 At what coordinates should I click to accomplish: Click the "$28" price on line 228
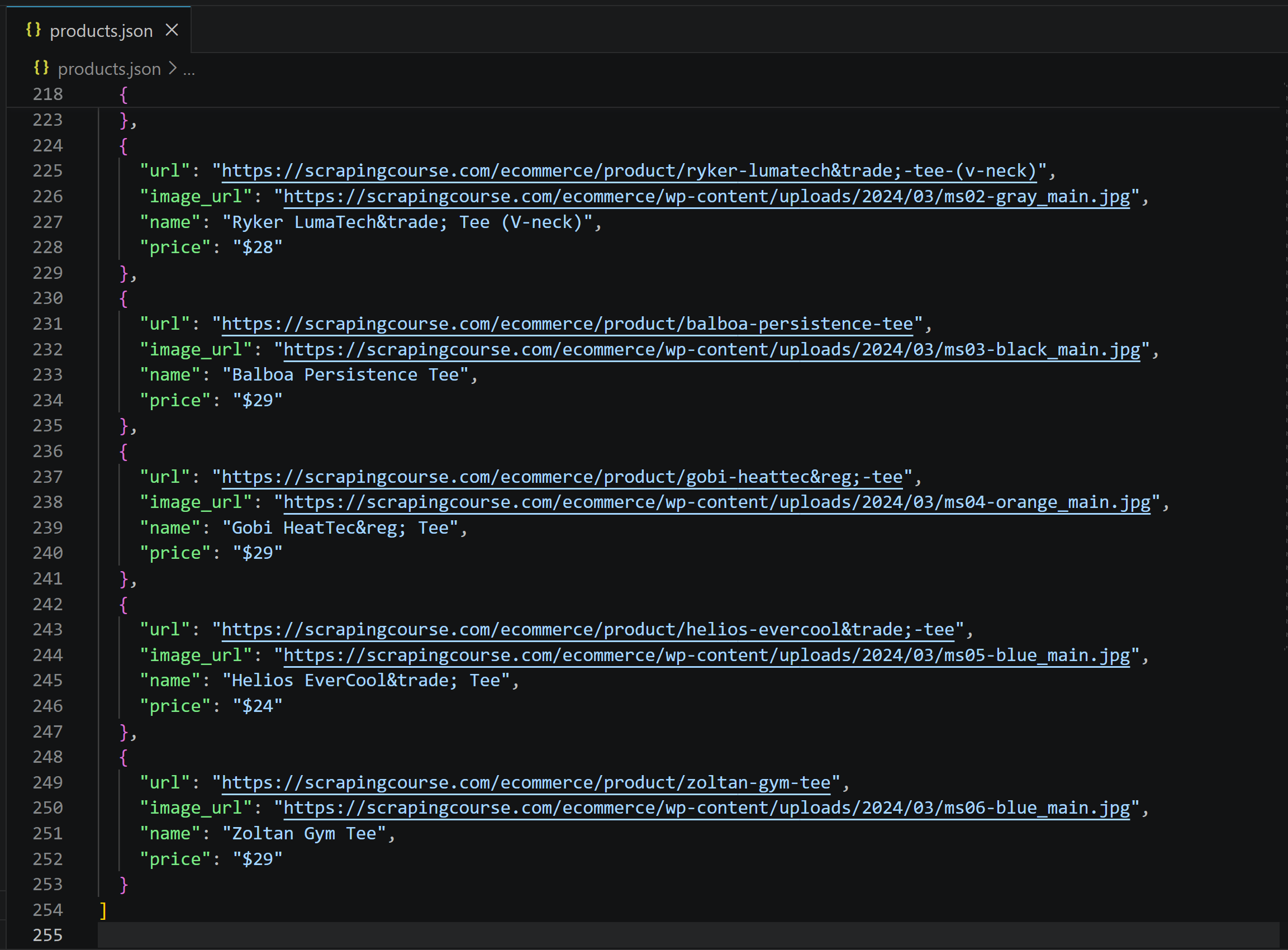tap(258, 247)
